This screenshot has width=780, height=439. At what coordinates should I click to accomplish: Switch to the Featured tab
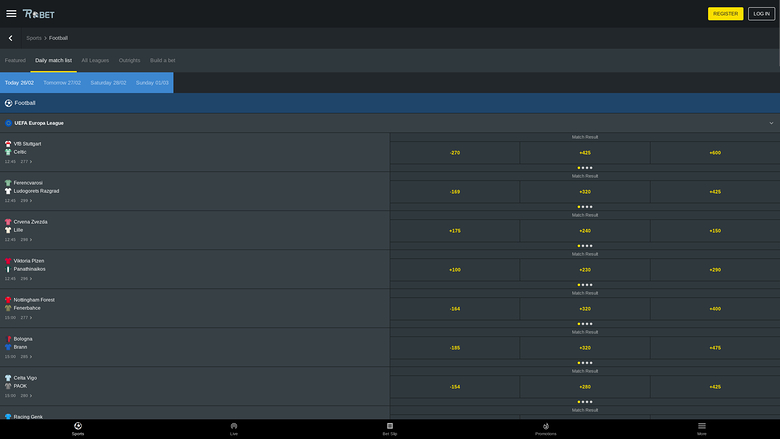[x=15, y=60]
